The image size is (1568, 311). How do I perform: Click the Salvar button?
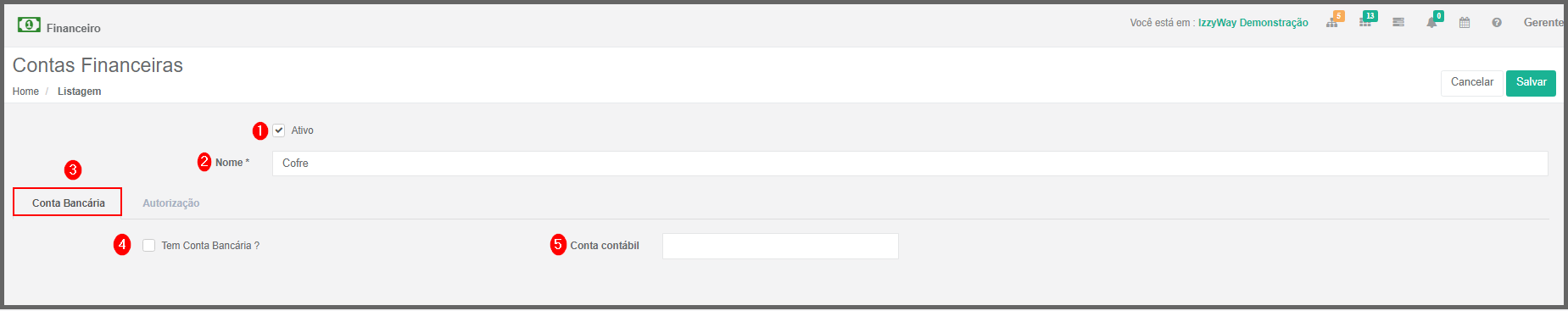click(1531, 83)
